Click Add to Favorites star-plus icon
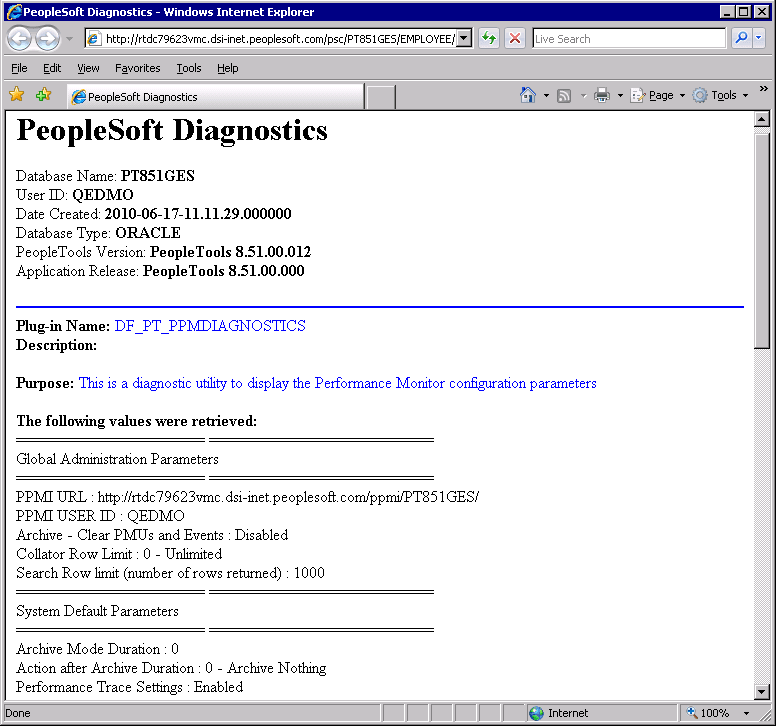 (x=44, y=95)
